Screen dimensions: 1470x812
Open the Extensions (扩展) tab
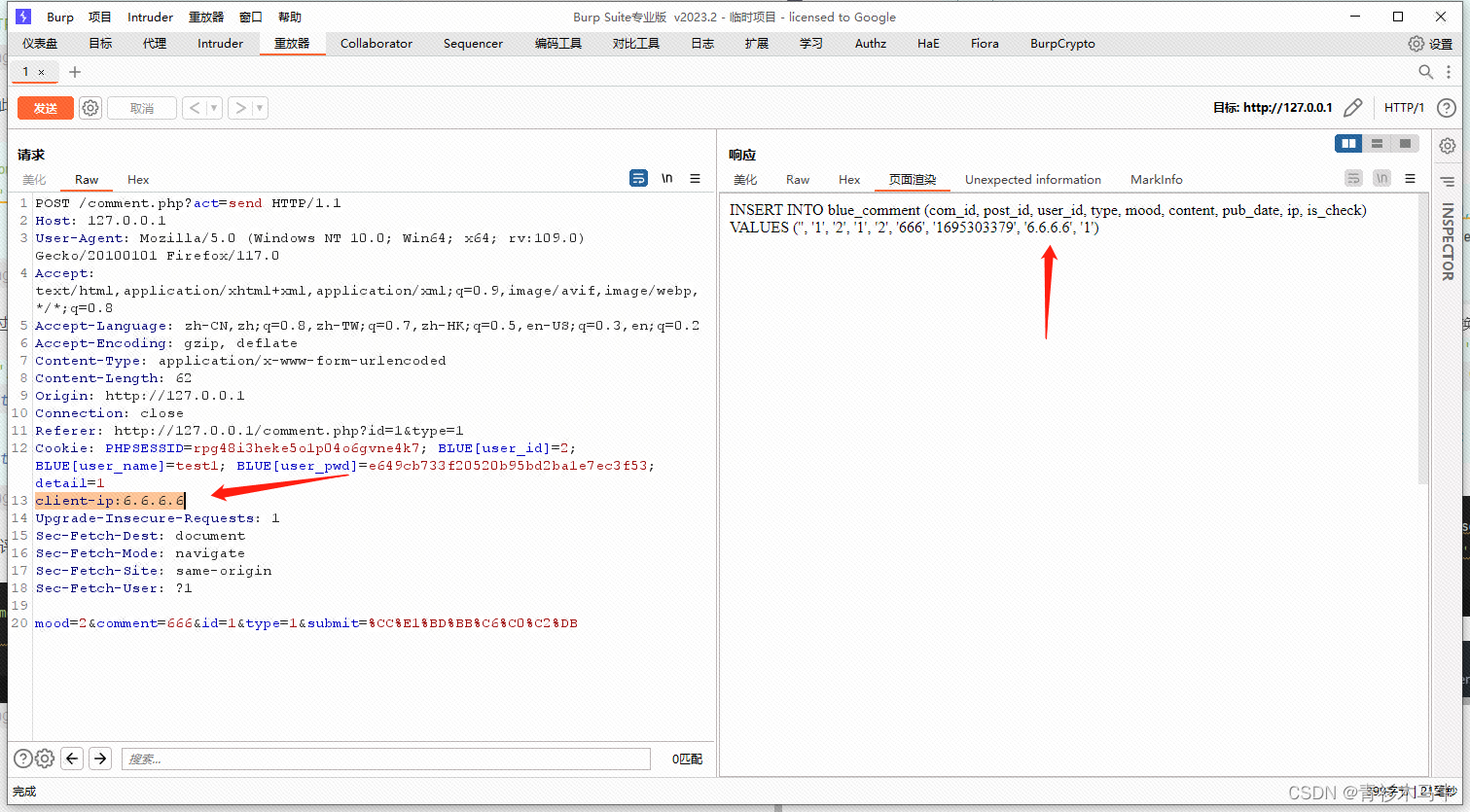757,44
